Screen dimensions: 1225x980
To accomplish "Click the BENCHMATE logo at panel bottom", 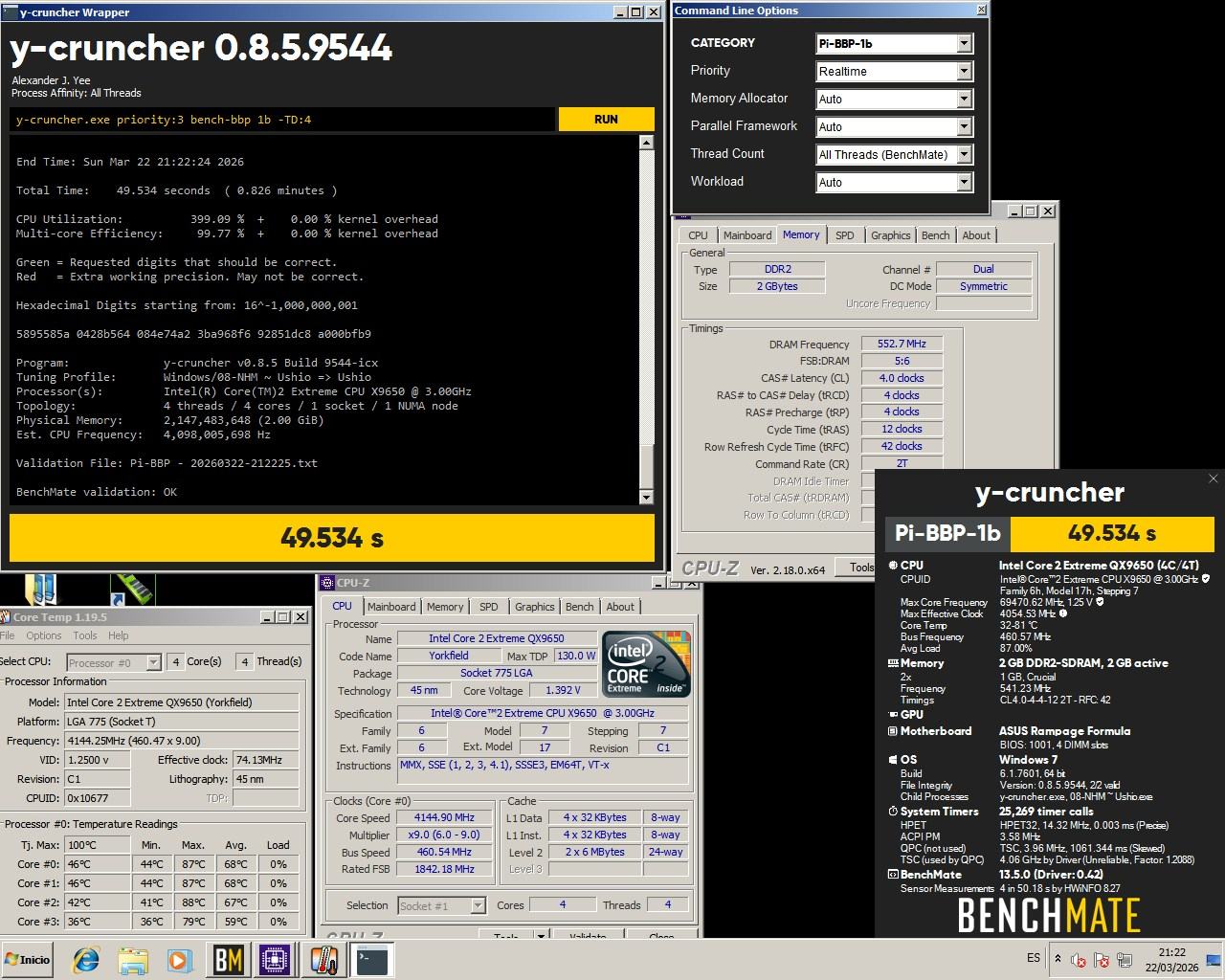I will (1049, 916).
